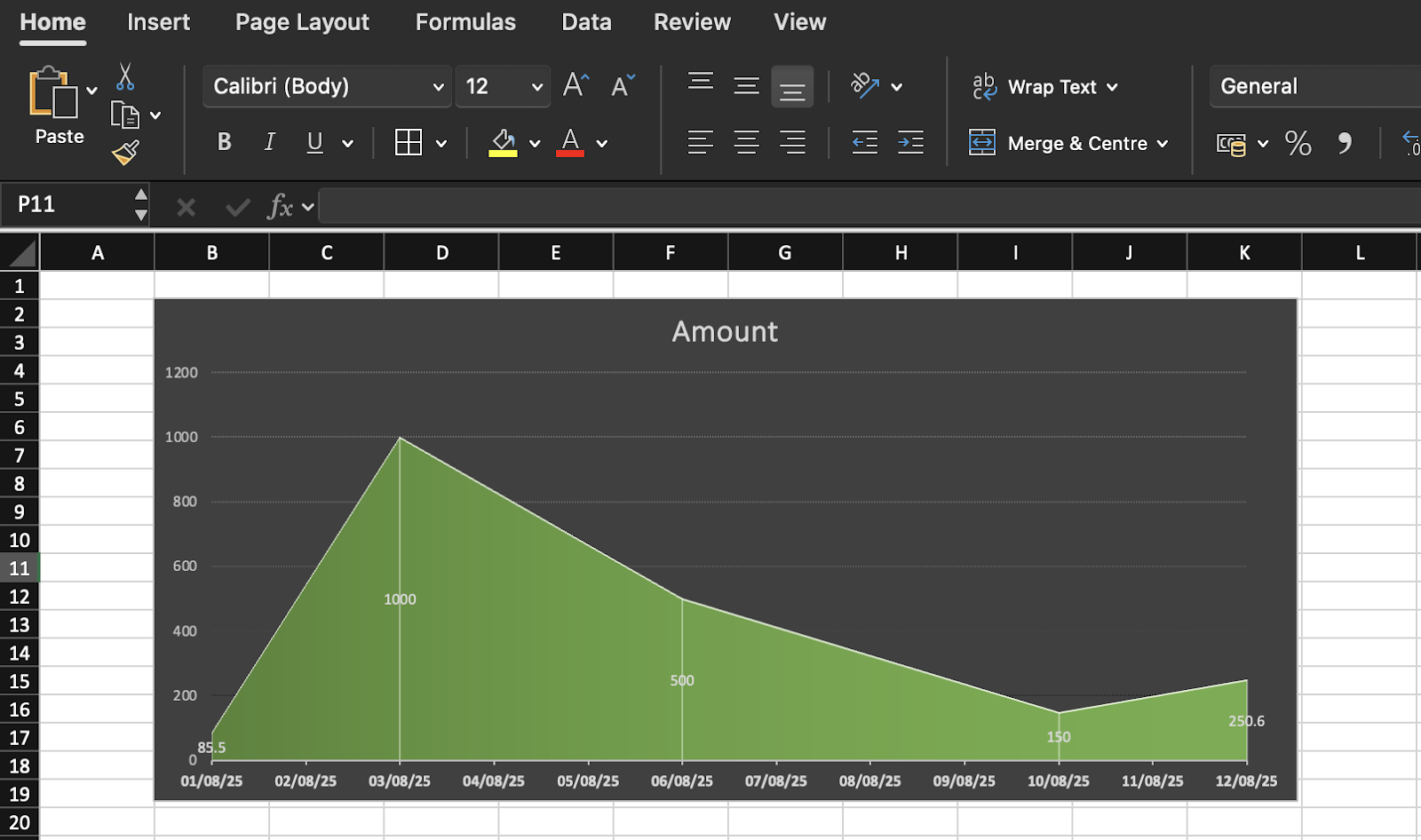Toggle bold formatting

pos(224,142)
